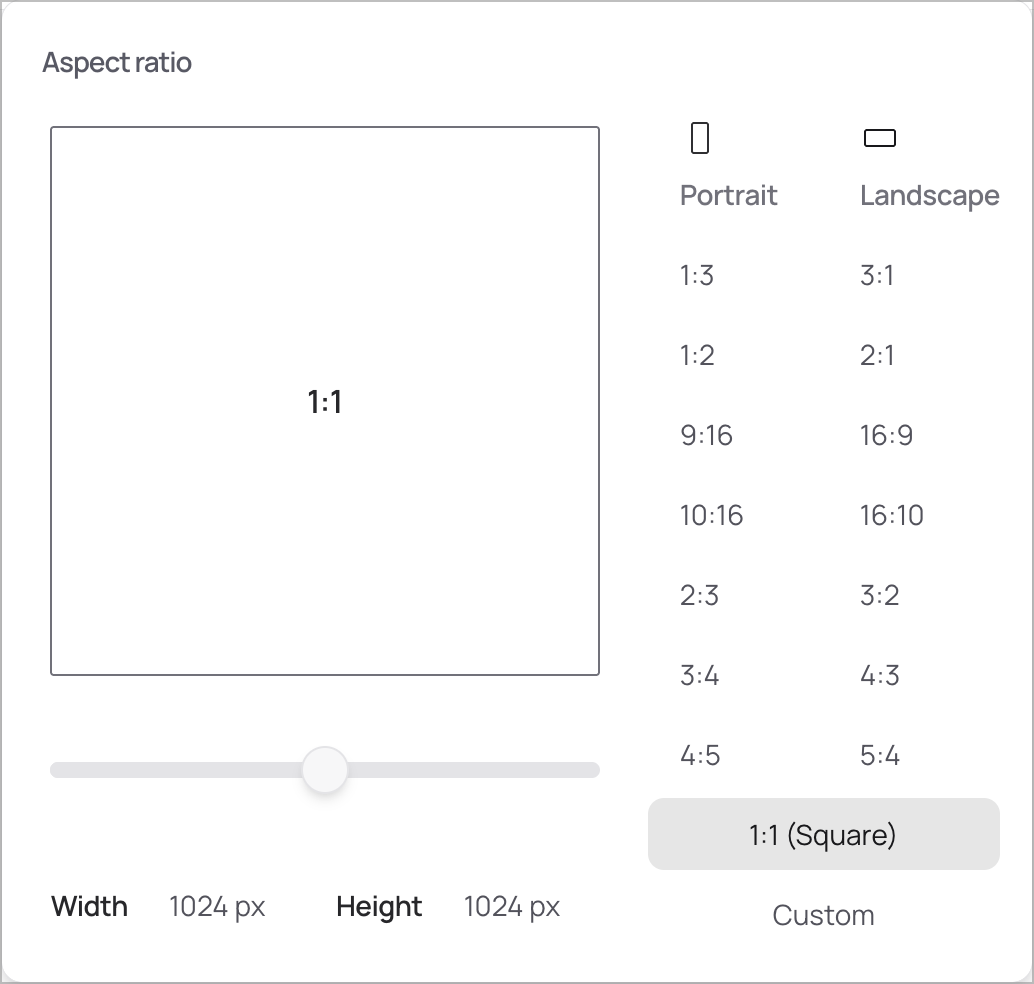Pick the 3:2 aspect ratio option
Viewport: 1034px width, 984px height.
pyautogui.click(x=880, y=595)
